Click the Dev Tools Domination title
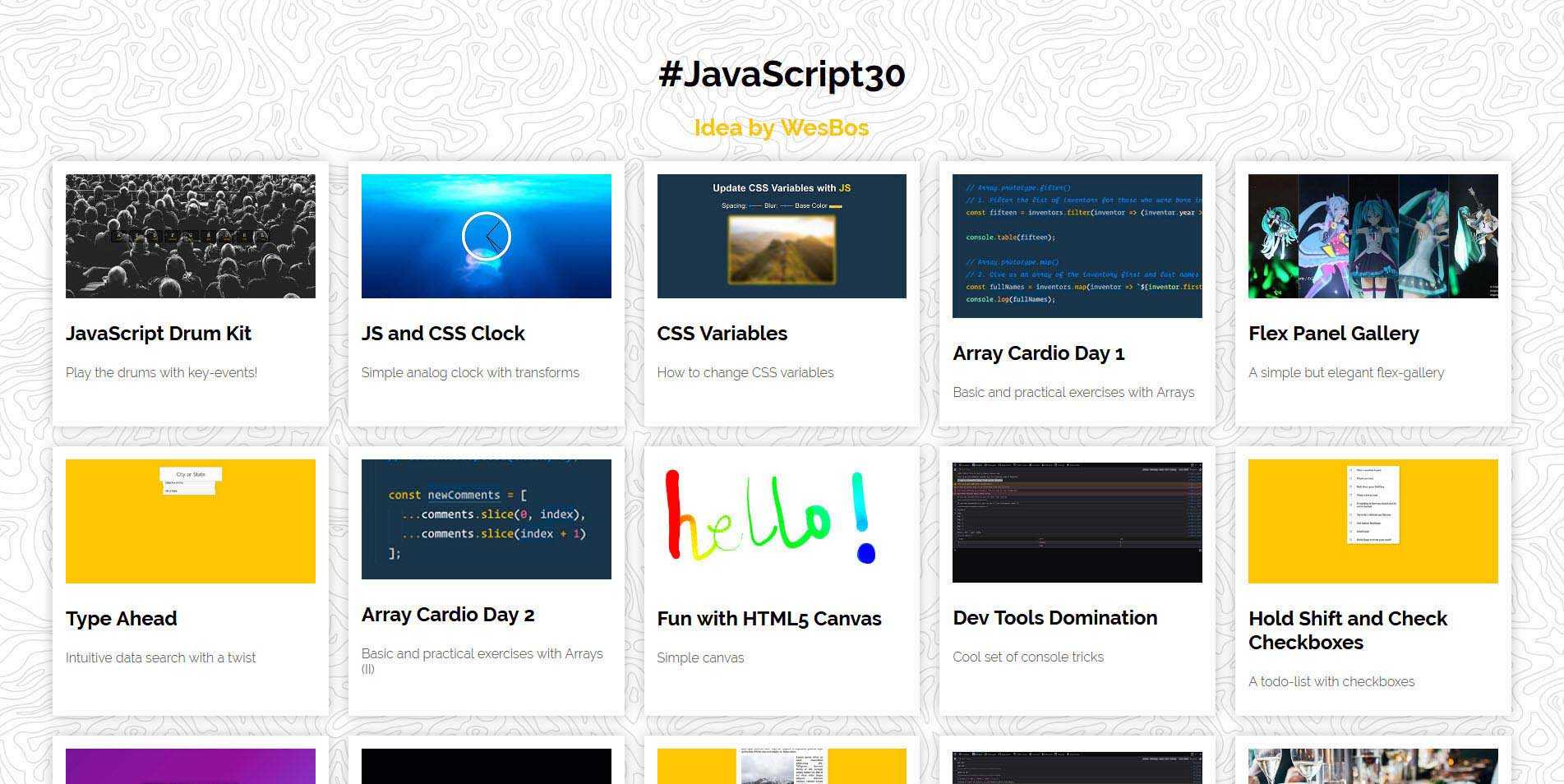The height and width of the screenshot is (784, 1564). tap(1055, 618)
